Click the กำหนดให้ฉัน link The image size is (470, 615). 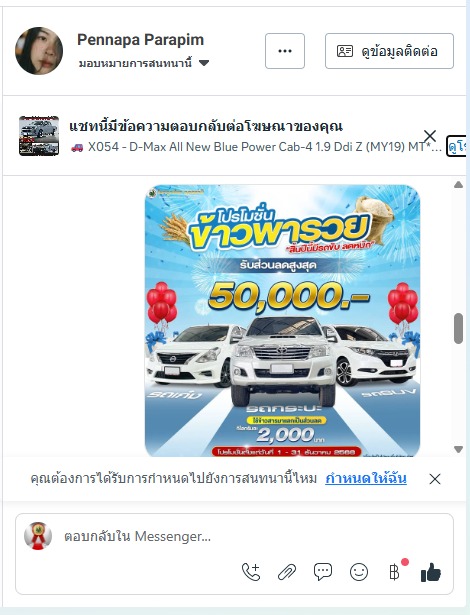pos(366,478)
